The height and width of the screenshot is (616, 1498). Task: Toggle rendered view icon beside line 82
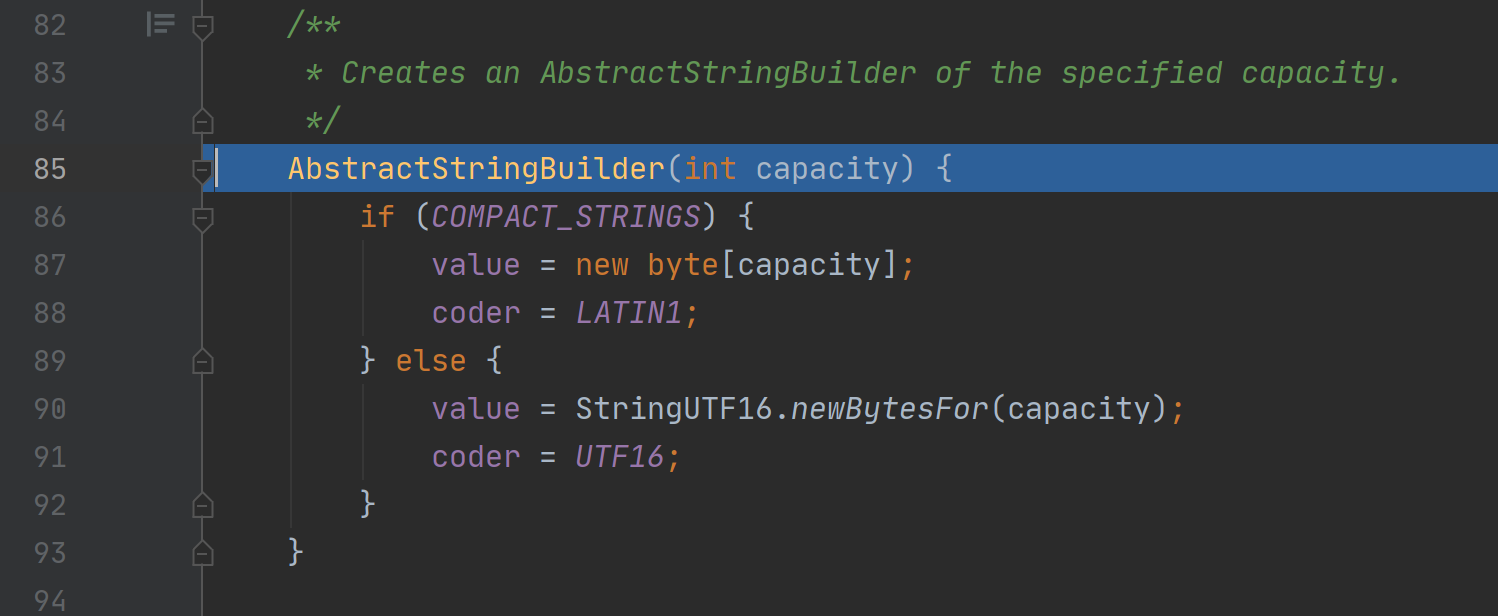161,24
